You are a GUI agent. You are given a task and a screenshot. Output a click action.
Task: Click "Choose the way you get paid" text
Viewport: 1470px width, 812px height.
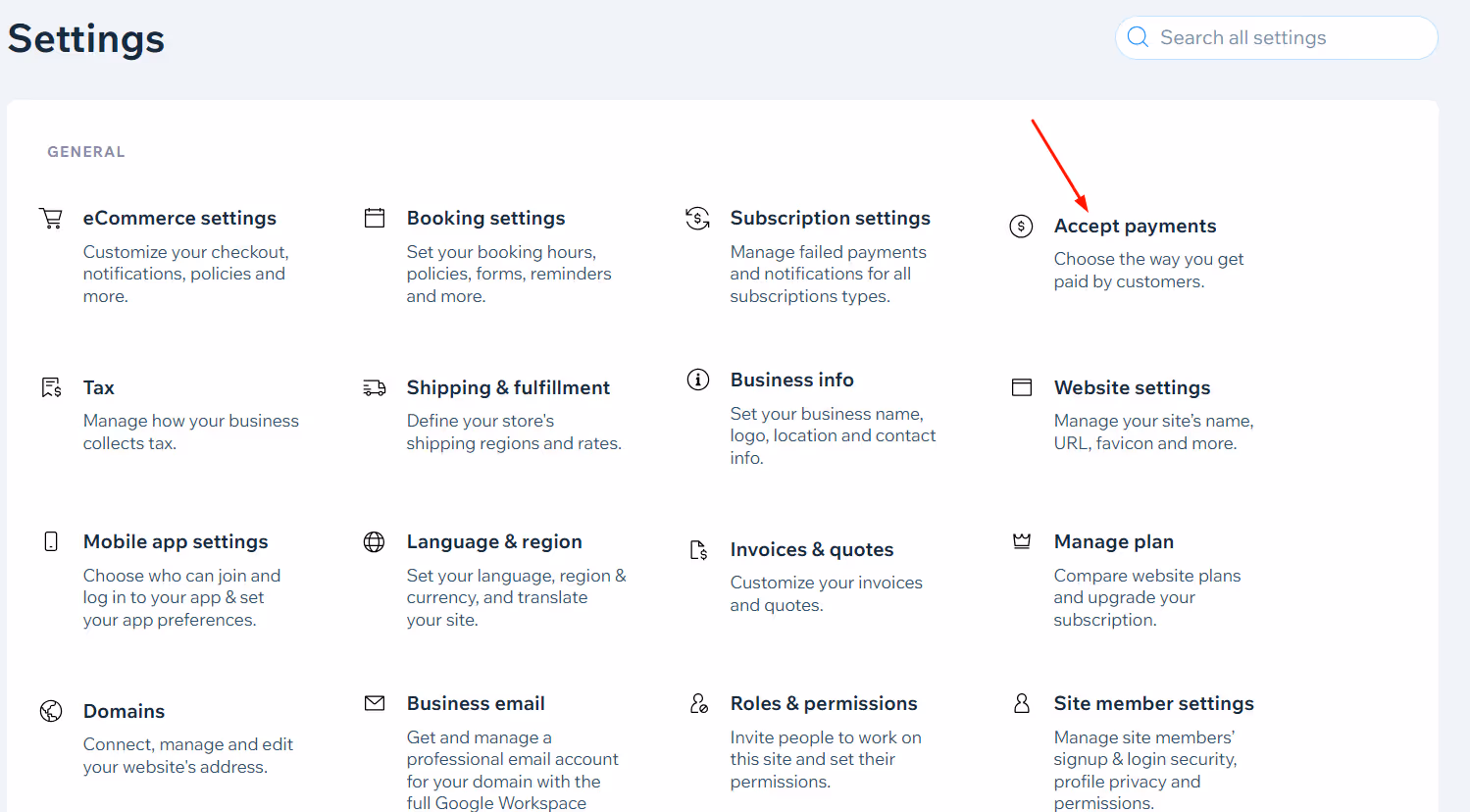coord(1148,270)
